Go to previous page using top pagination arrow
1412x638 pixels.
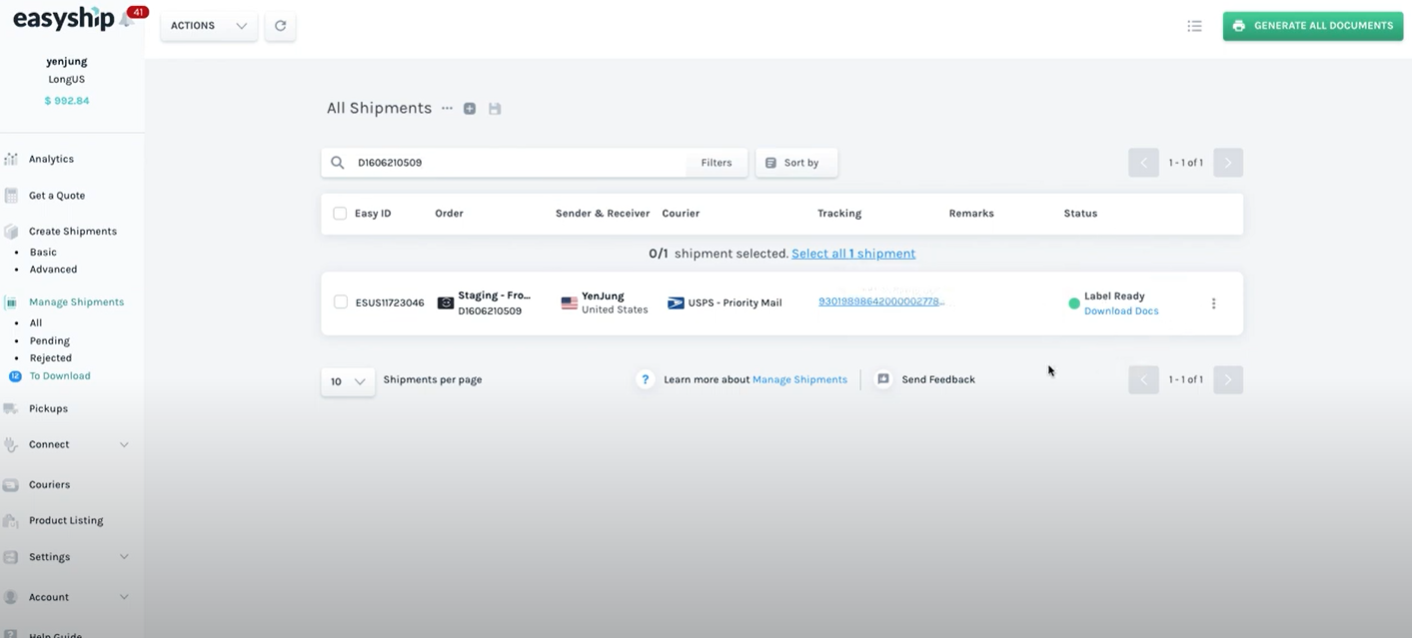click(1143, 163)
